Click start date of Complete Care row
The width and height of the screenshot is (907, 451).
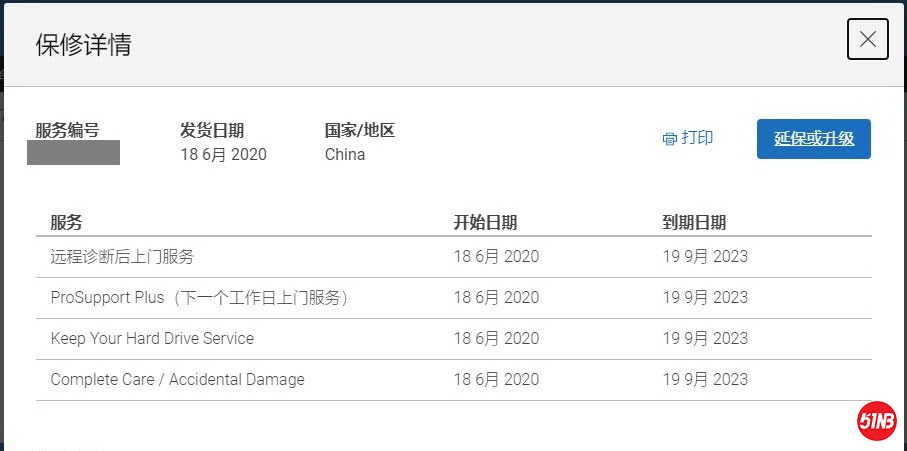pyautogui.click(x=496, y=379)
